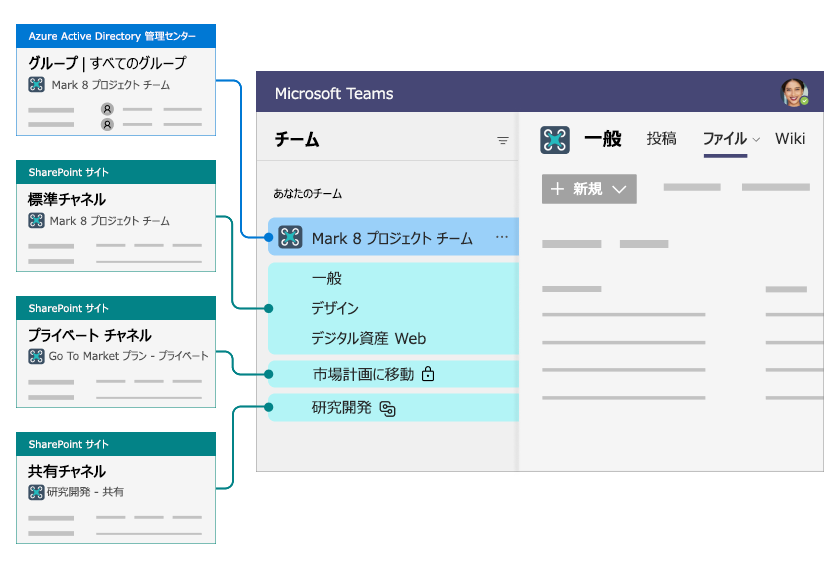
Task: Open the デザイン channel
Action: [x=335, y=308]
